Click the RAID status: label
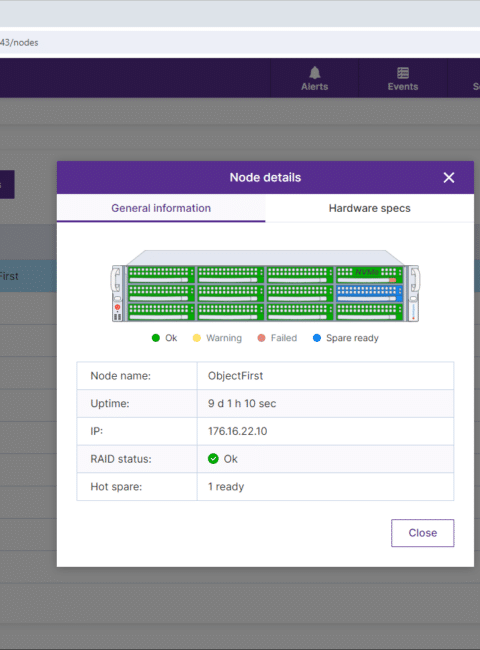480x650 pixels. click(x=121, y=459)
